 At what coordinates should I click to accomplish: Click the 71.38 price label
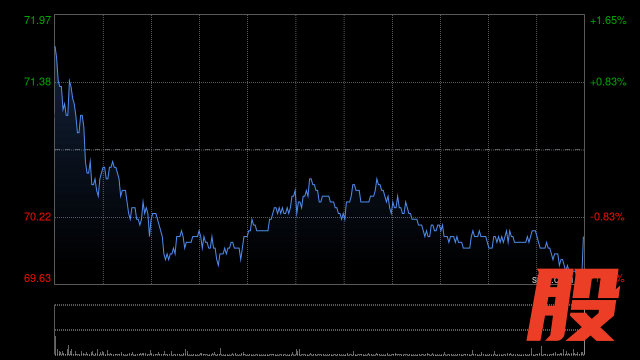point(38,82)
